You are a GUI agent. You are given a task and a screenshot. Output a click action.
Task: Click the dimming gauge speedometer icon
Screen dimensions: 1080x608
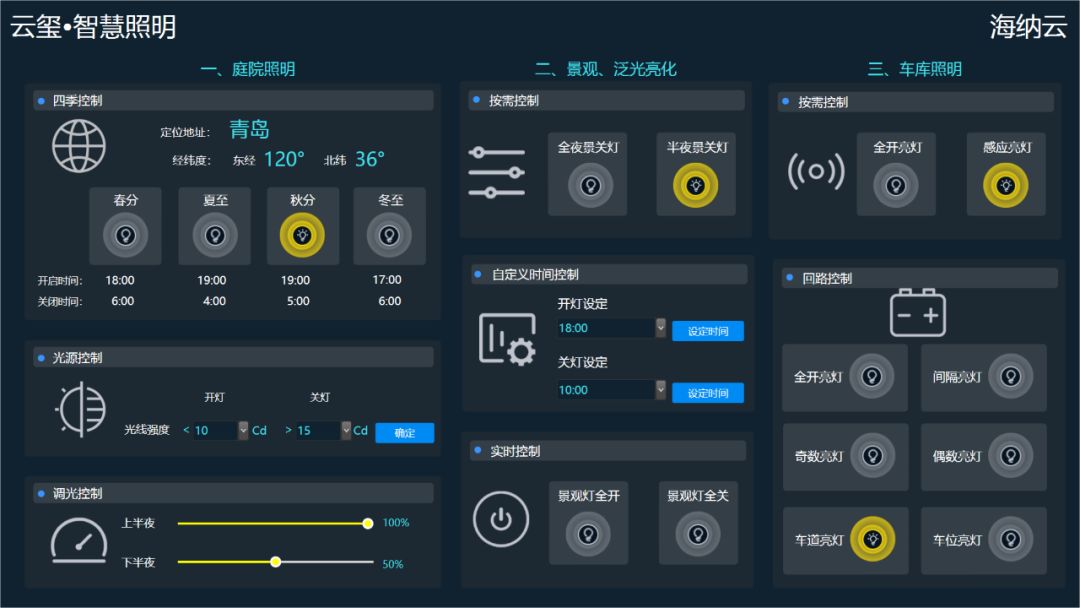[x=79, y=541]
